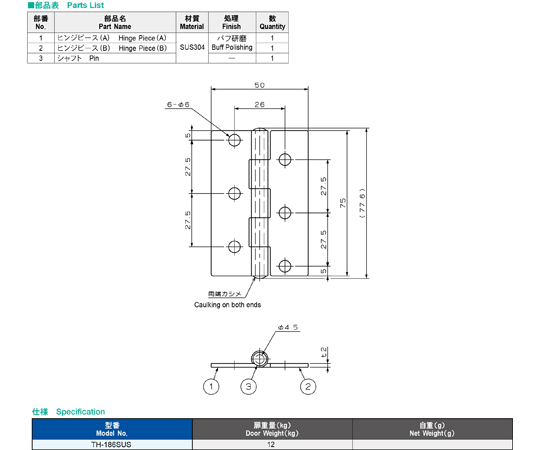Viewport: 540px width, 450px height.
Task: Click the 'TH-186SUS' model cell
Action: pos(112,444)
